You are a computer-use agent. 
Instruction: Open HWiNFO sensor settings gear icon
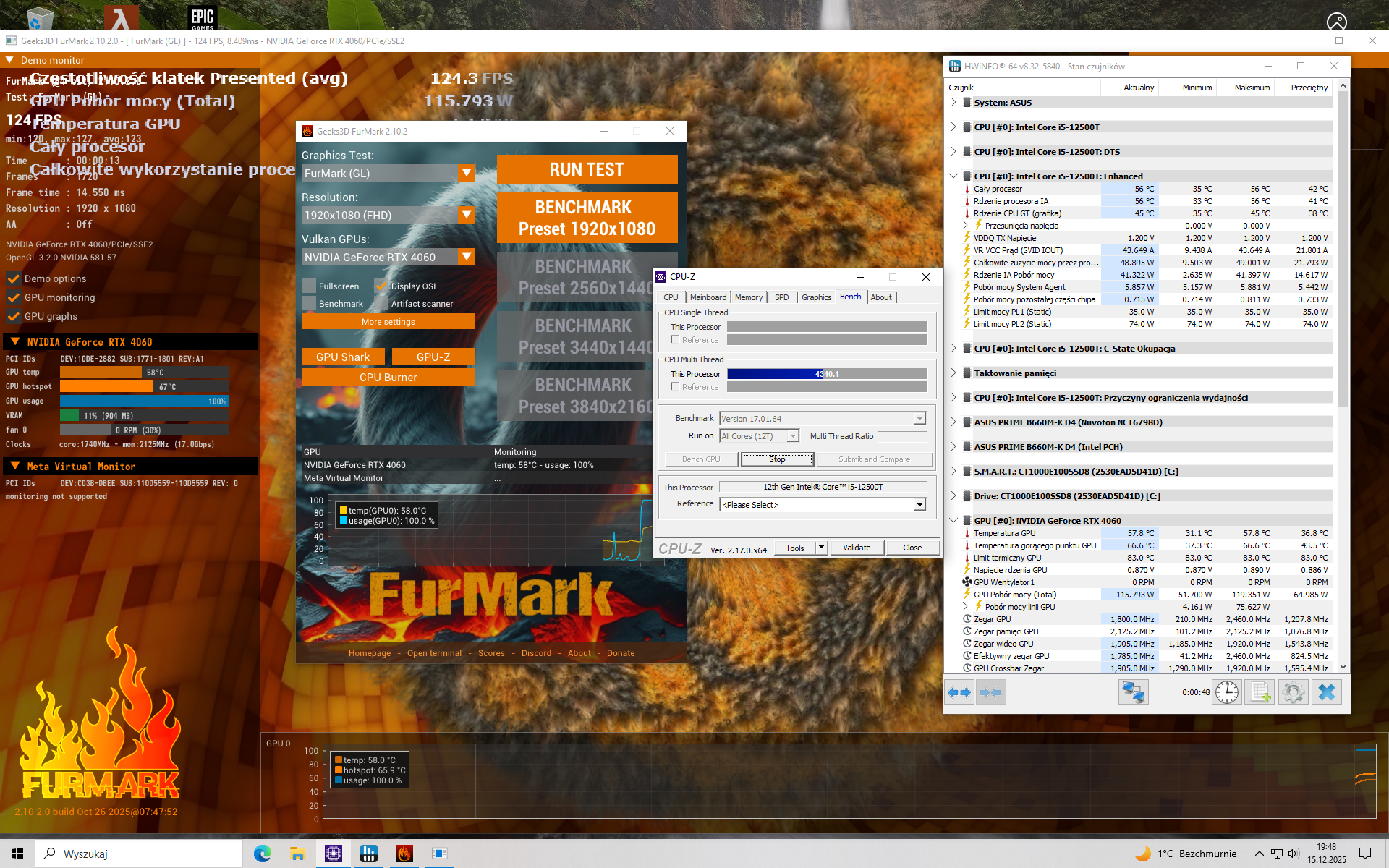[x=1293, y=692]
